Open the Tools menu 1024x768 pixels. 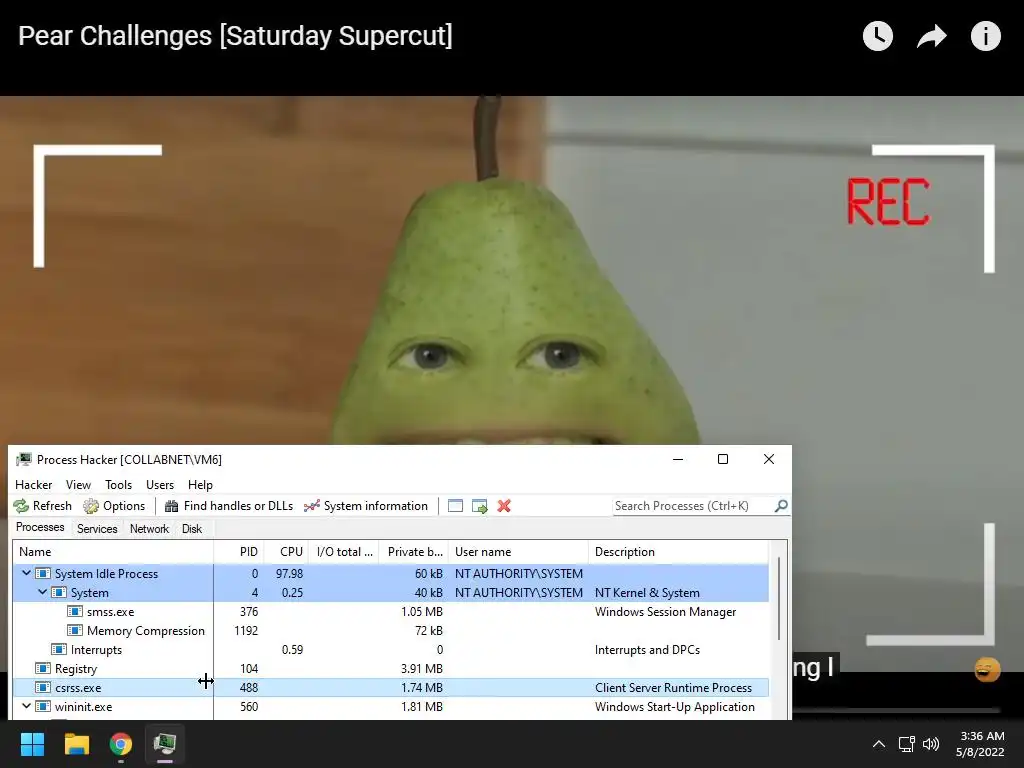(x=118, y=485)
